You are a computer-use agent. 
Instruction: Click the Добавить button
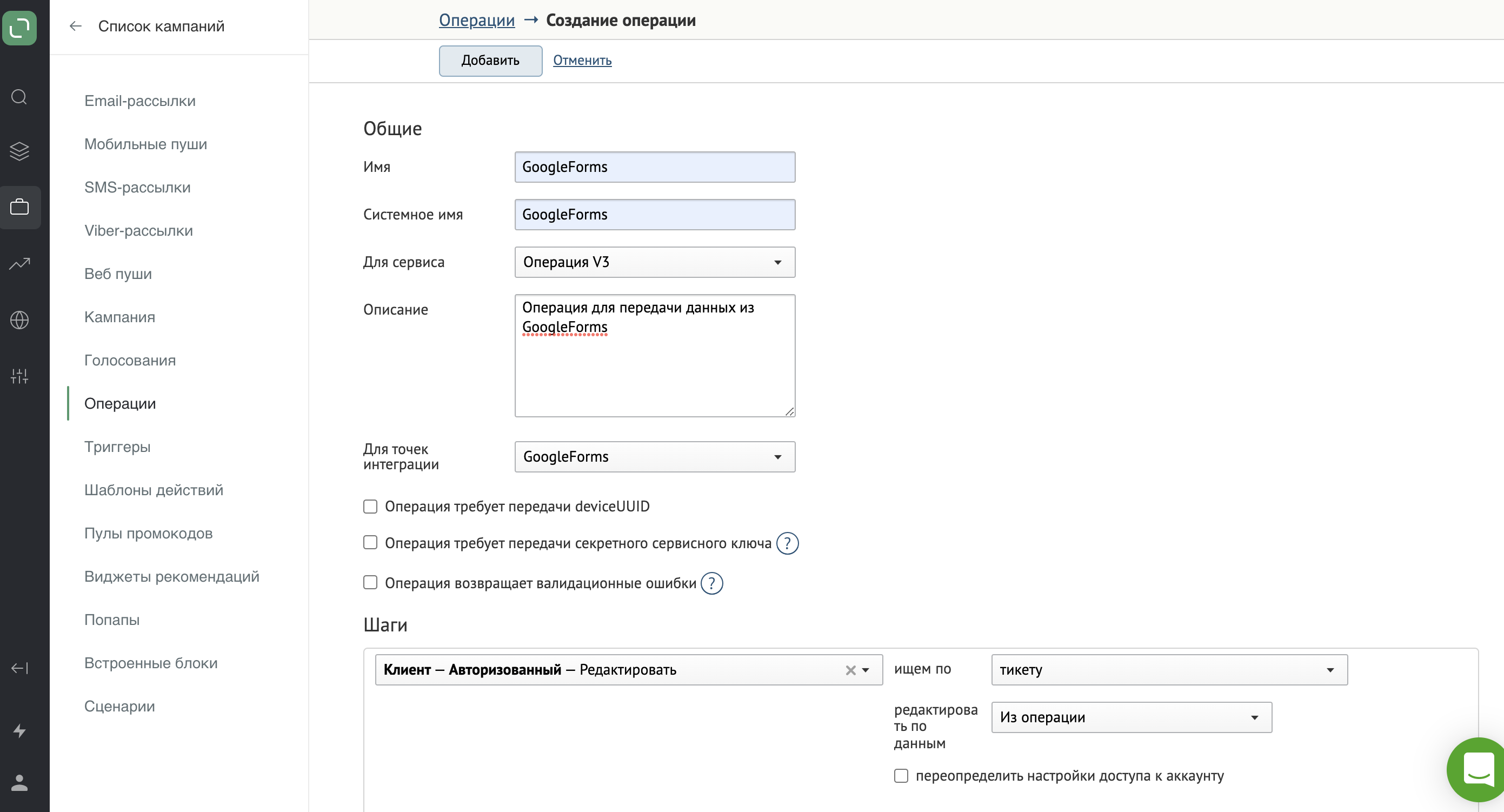pos(490,61)
